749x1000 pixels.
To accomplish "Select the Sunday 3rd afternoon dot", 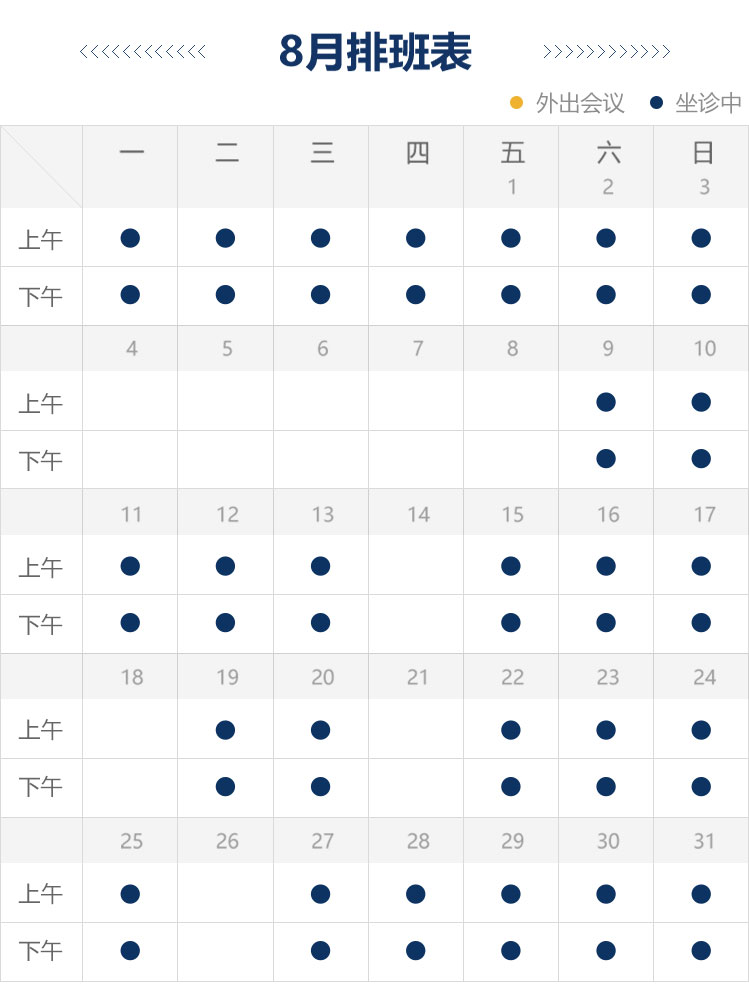I will point(701,295).
